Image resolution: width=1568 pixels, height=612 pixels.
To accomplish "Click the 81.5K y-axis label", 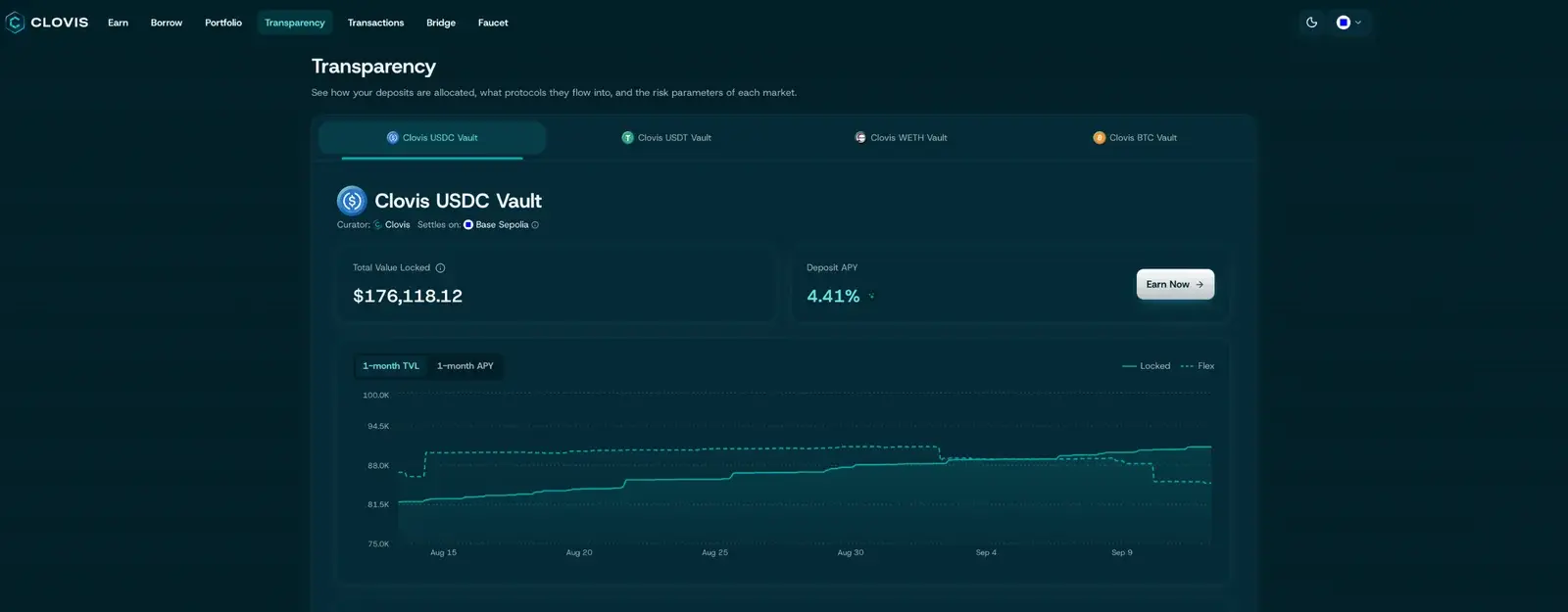I will click(x=378, y=505).
